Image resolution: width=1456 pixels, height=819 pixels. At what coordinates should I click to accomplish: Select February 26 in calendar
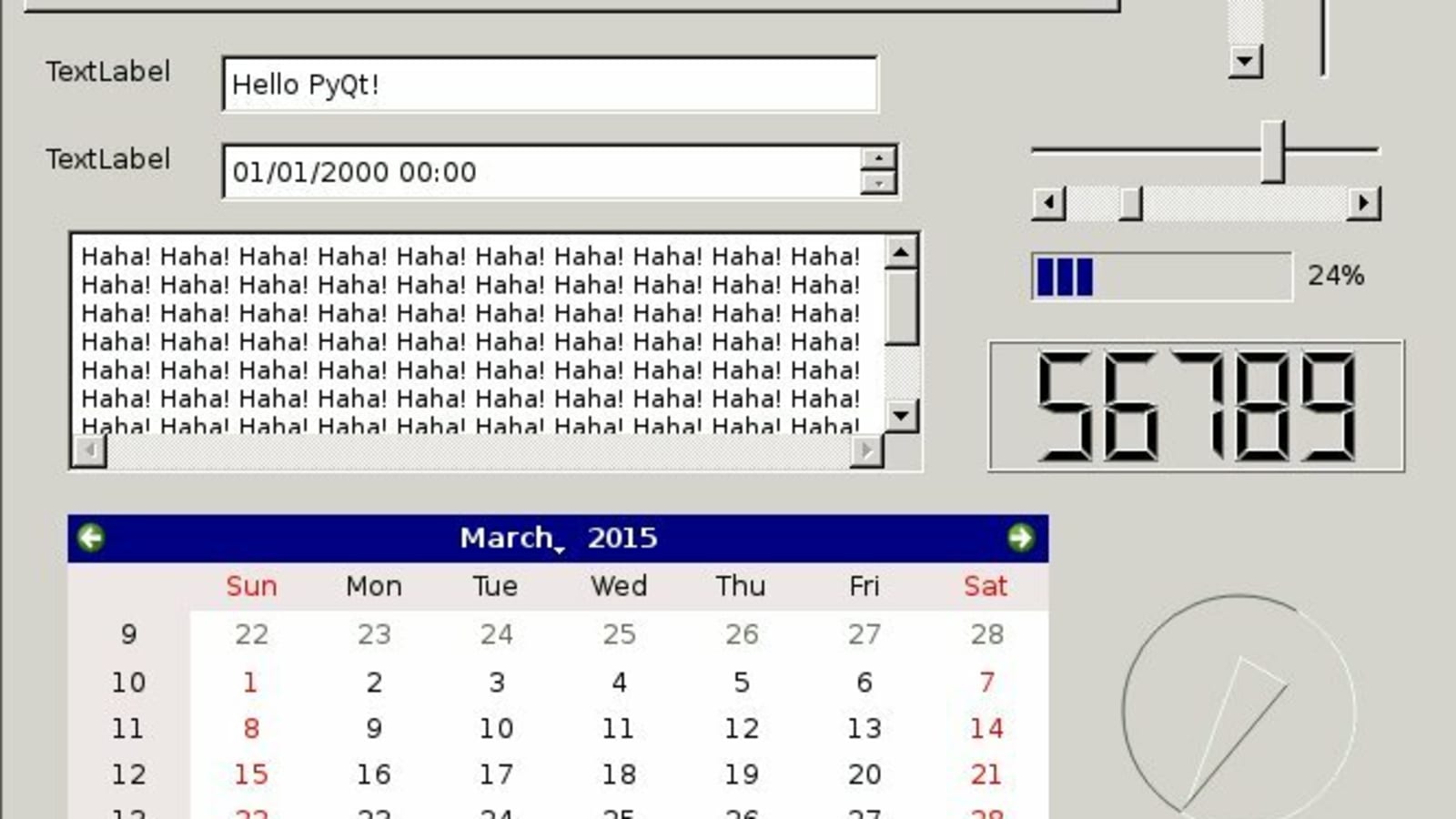click(742, 634)
